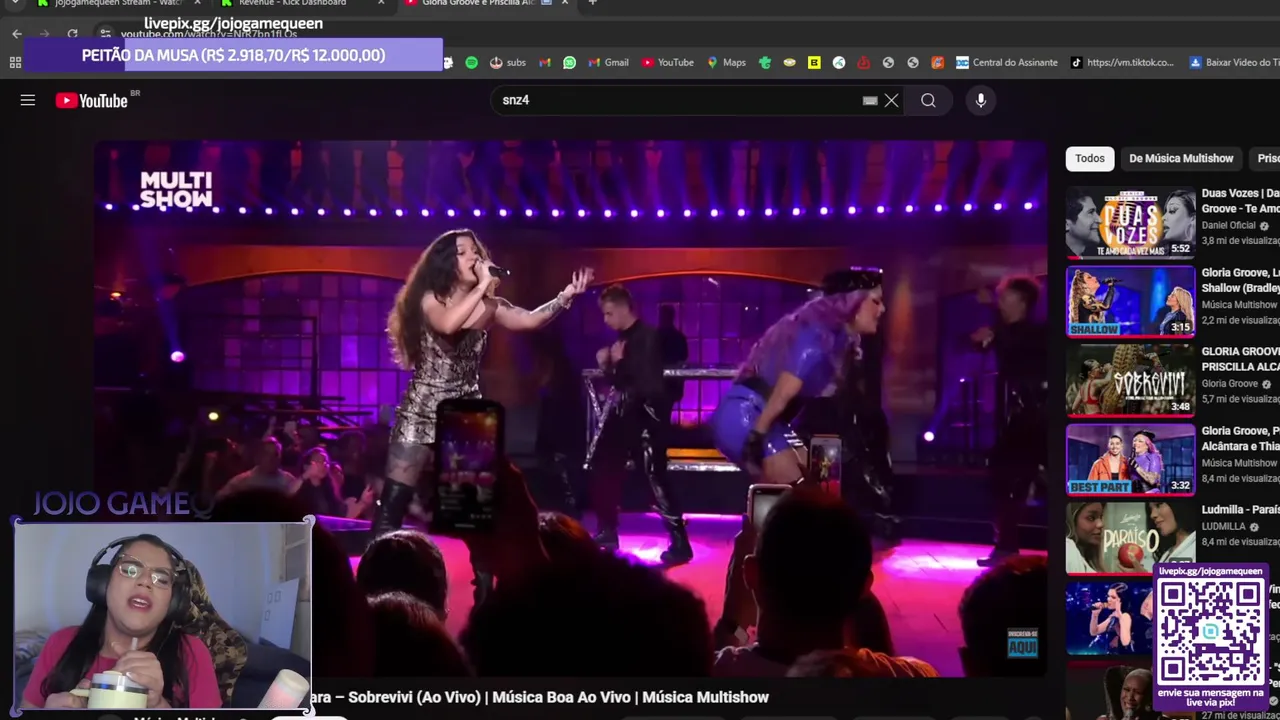Open the yellow B bookmark icon
1280x720 pixels.
(x=814, y=62)
